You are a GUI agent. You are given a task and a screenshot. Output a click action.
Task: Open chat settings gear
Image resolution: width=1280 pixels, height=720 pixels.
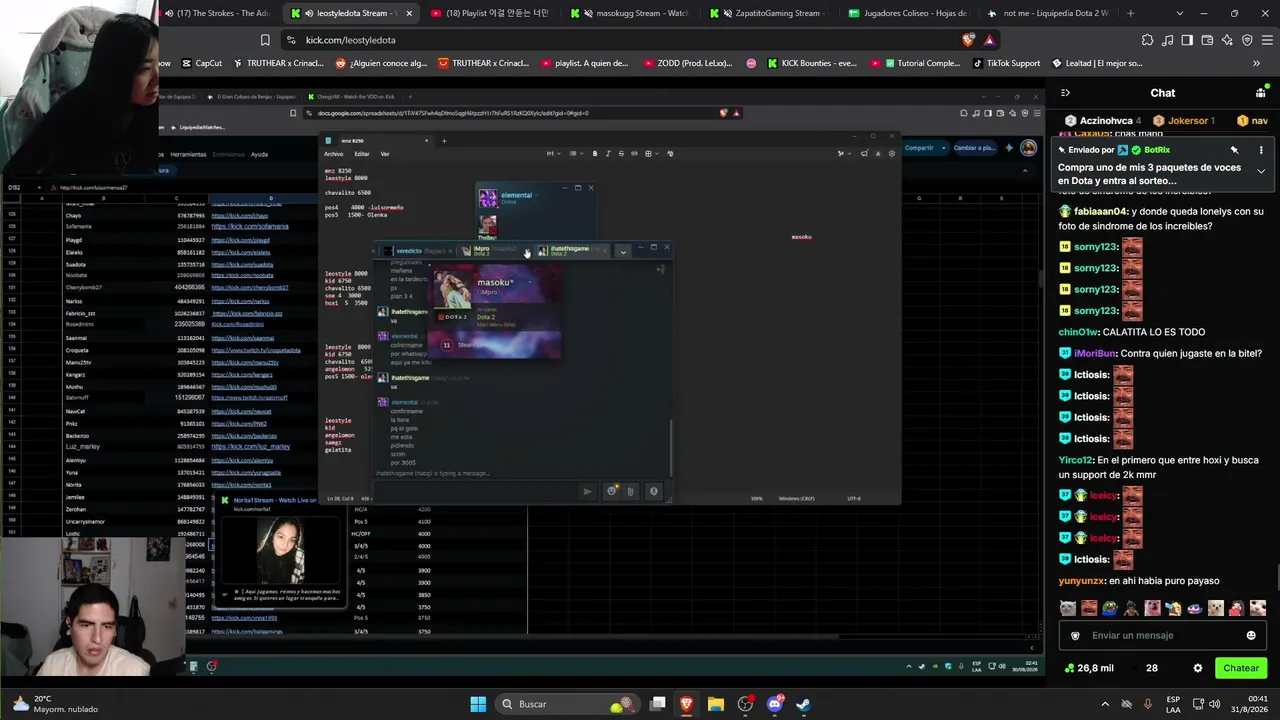(1198, 668)
